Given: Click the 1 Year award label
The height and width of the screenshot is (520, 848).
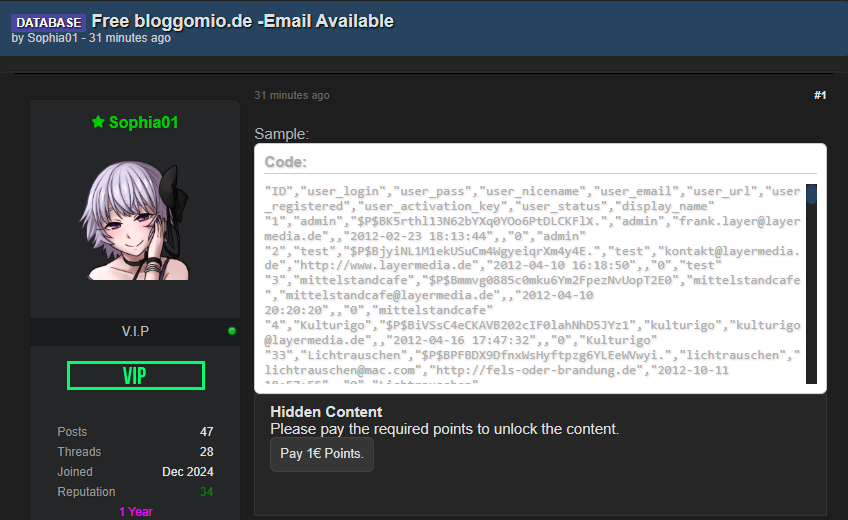Looking at the screenshot, I should [136, 511].
